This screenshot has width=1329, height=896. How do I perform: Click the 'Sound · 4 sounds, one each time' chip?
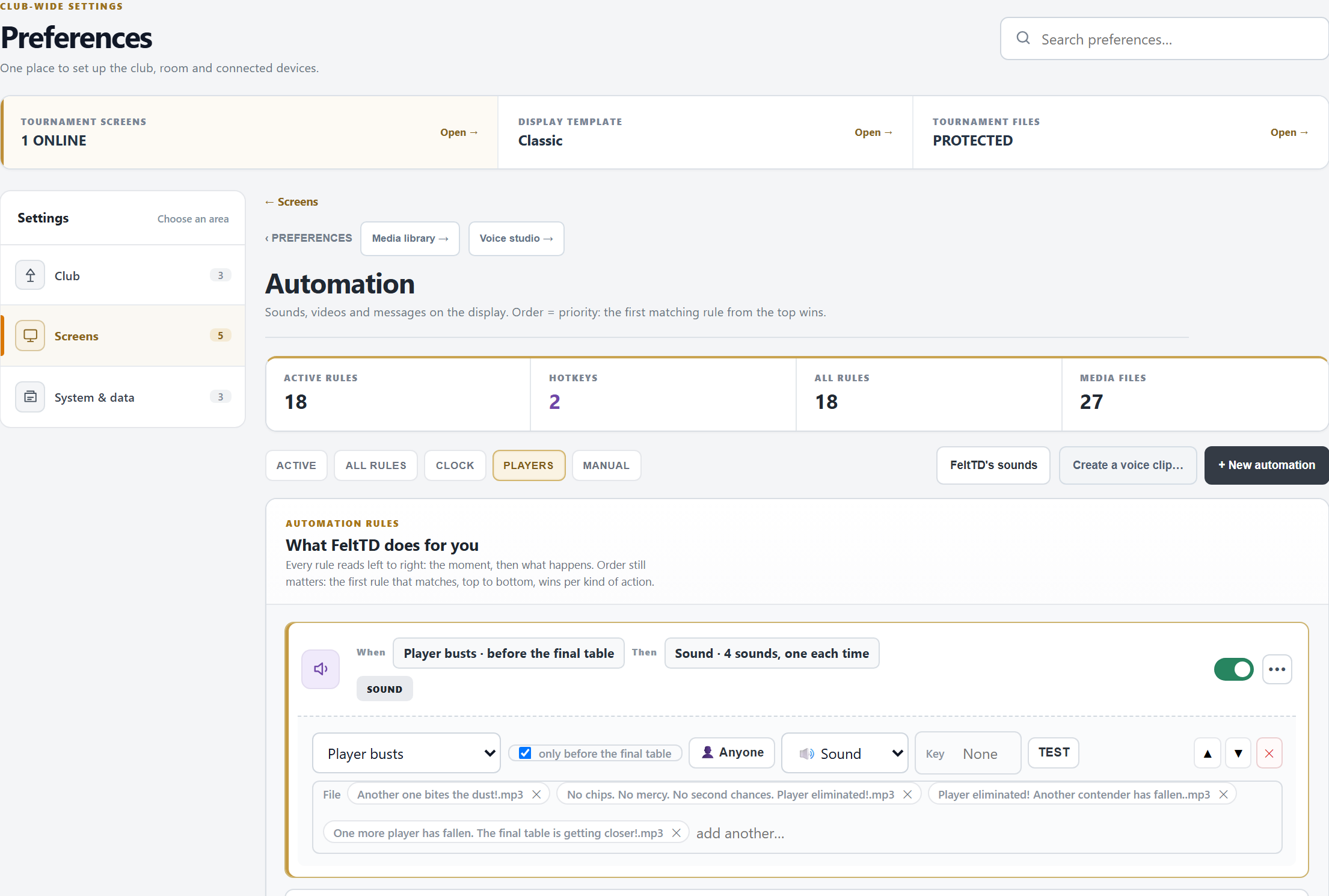772,653
